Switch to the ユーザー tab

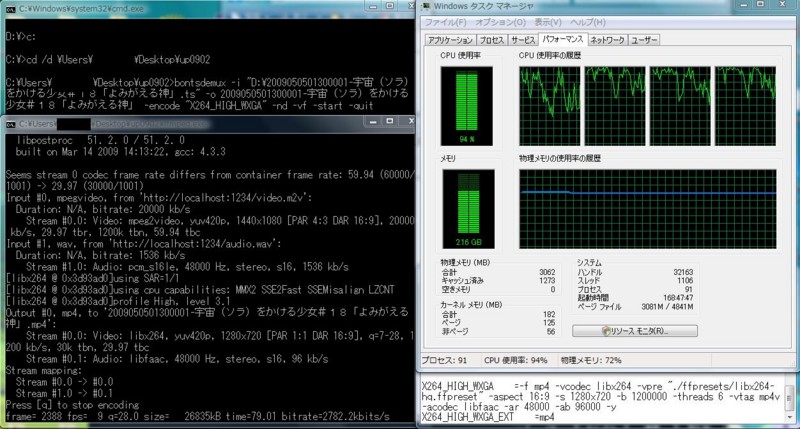(644, 40)
